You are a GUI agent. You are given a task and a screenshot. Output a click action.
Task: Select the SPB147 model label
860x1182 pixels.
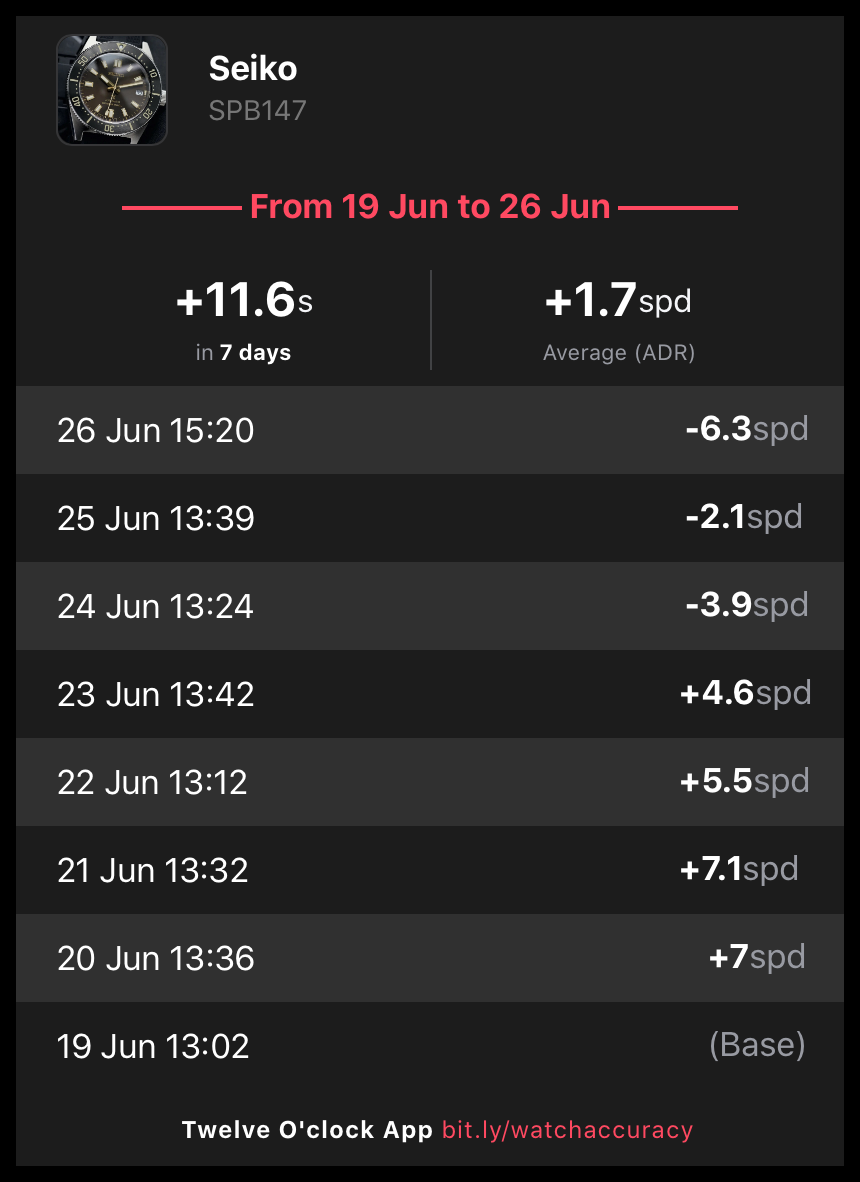pyautogui.click(x=257, y=109)
